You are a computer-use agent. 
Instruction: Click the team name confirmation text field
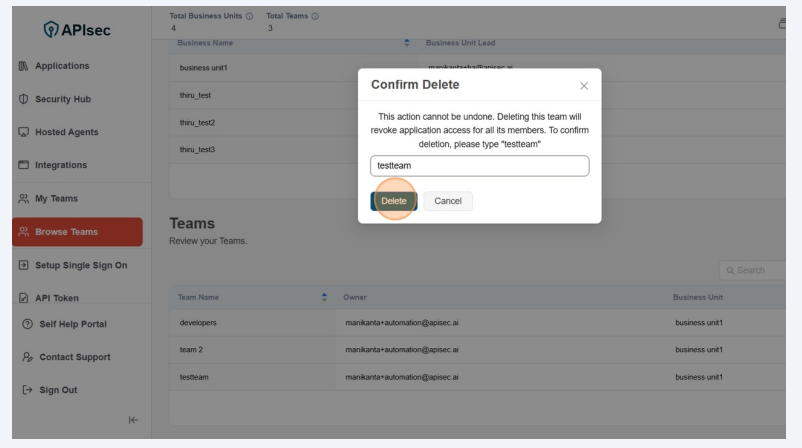point(479,166)
